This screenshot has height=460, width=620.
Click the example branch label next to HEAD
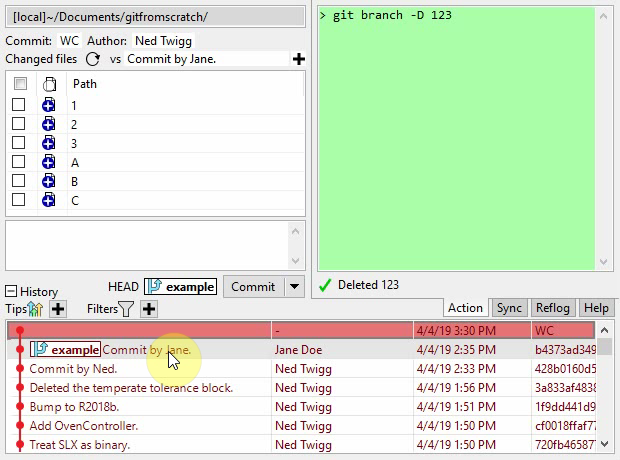[x=180, y=287]
